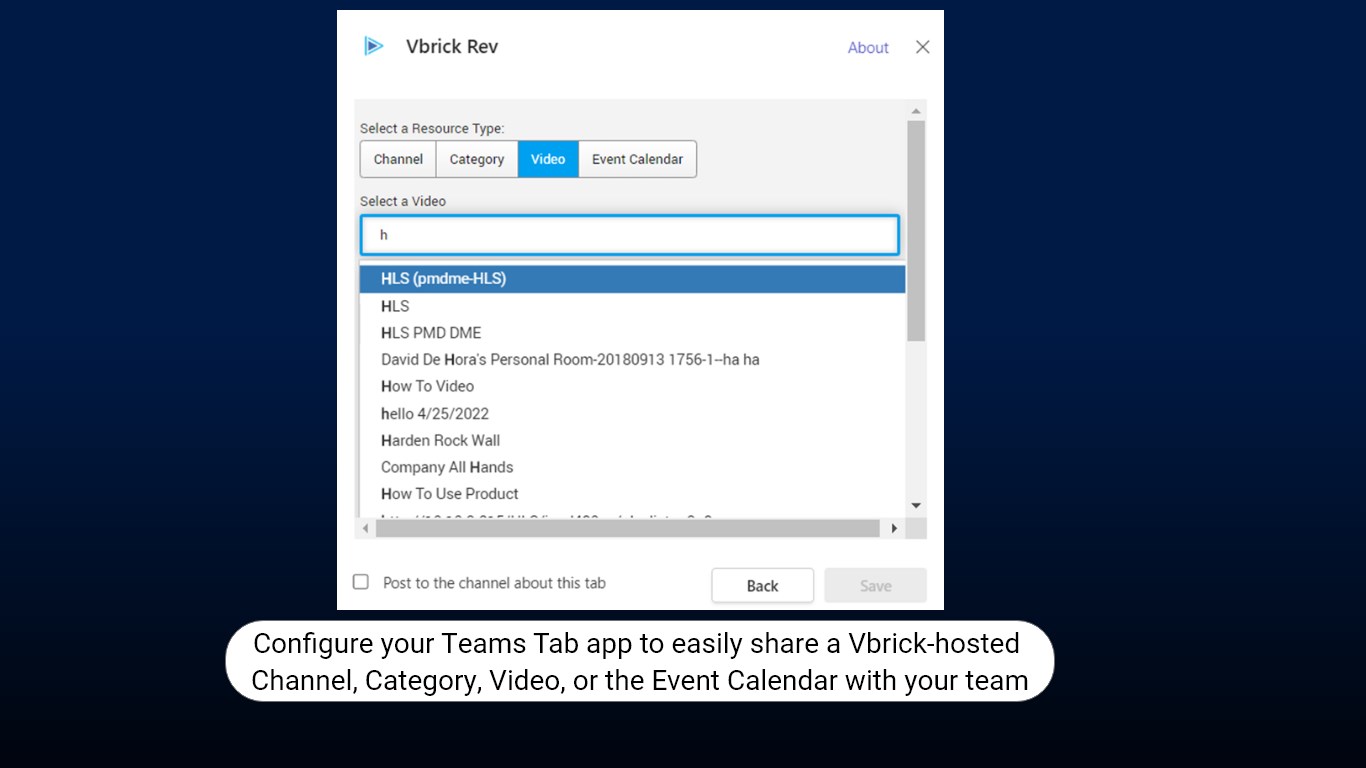The image size is (1366, 768).
Task: Click the Back button
Action: (x=762, y=586)
